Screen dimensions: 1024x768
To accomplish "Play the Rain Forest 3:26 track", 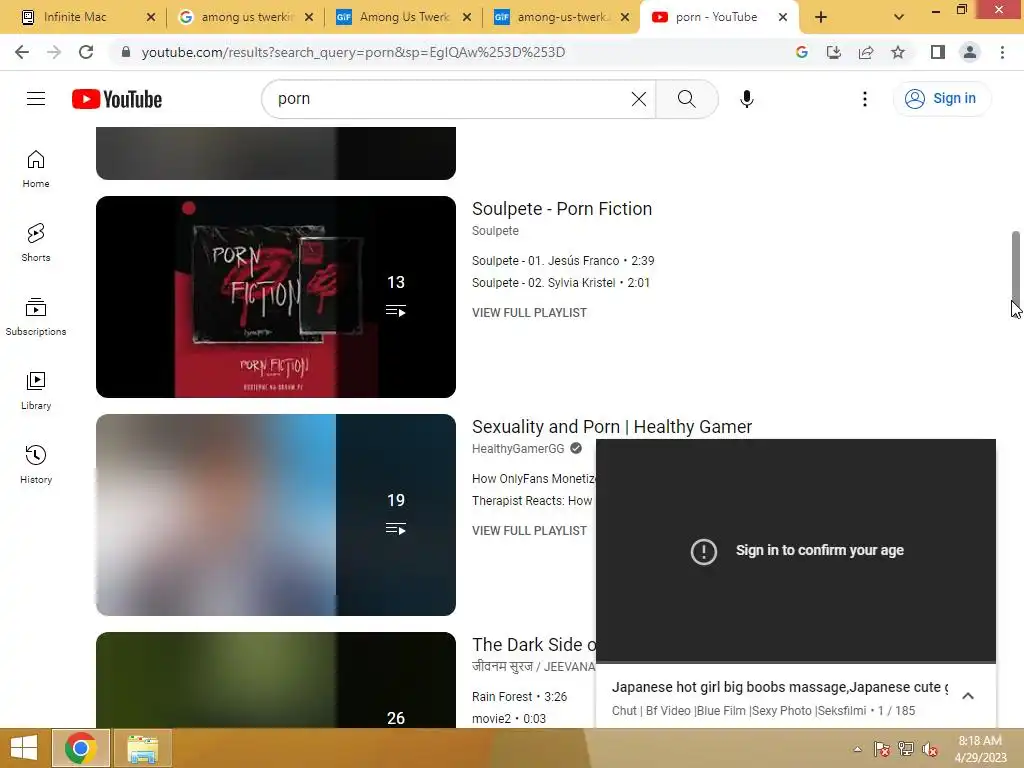I will (519, 697).
